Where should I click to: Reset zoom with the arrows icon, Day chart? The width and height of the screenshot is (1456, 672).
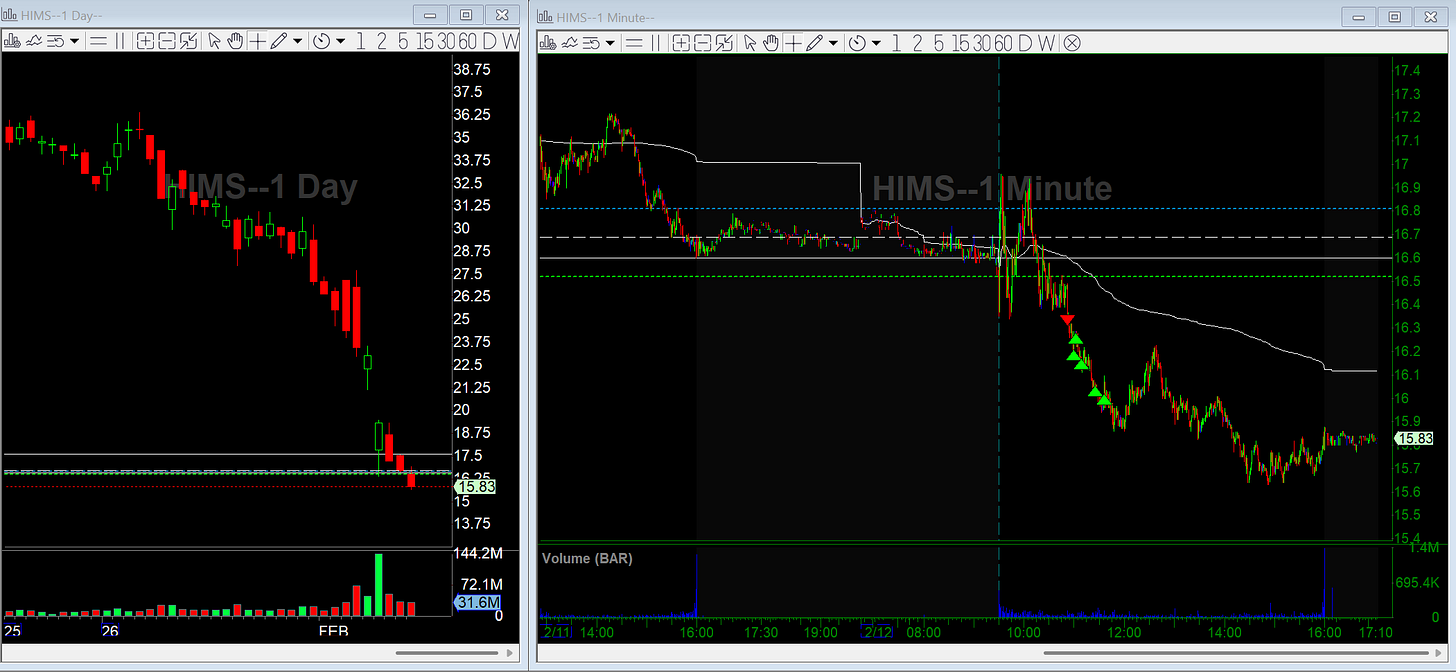point(188,41)
